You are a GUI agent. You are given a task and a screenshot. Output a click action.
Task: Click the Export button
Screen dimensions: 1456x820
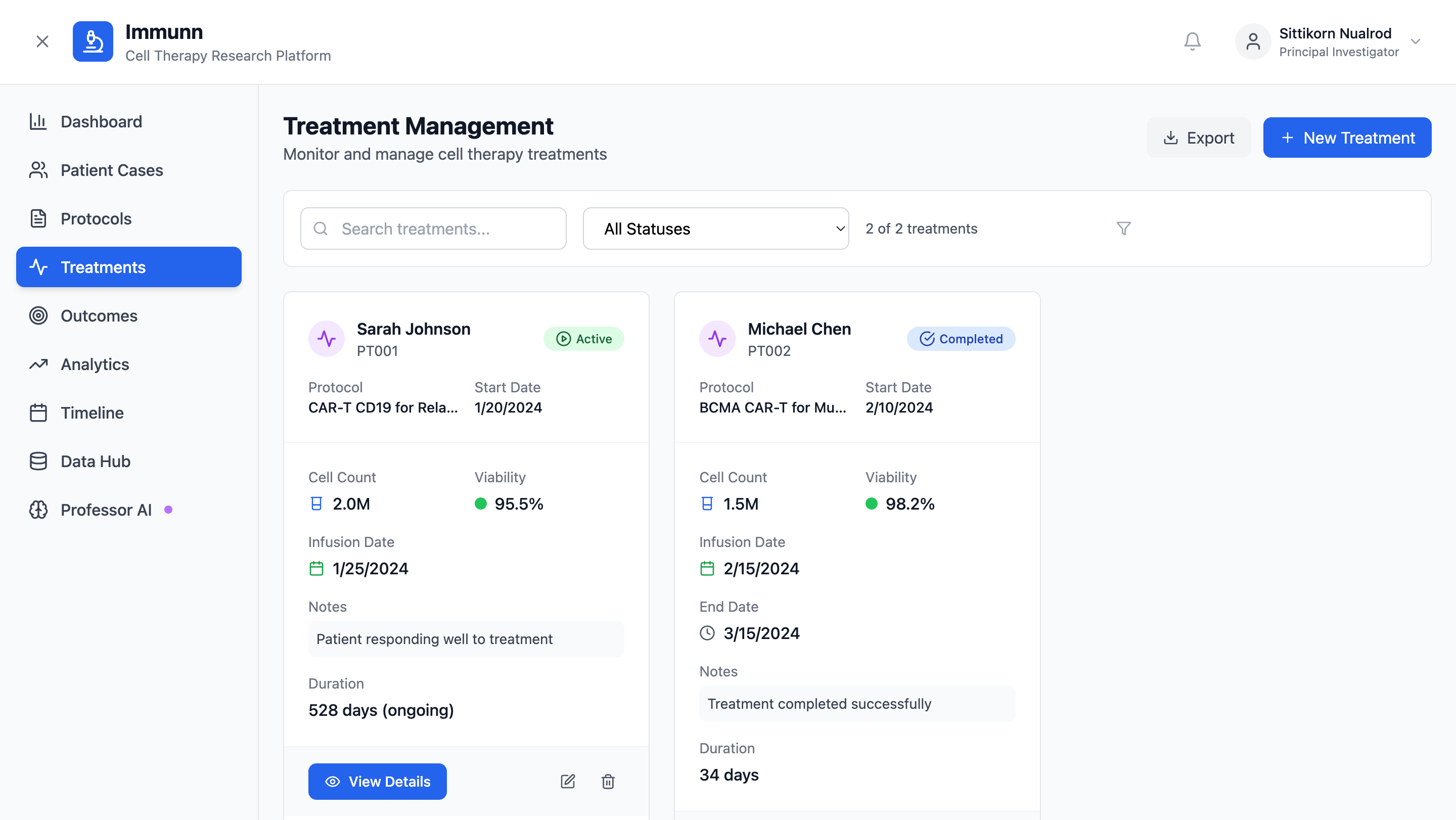[1198, 138]
